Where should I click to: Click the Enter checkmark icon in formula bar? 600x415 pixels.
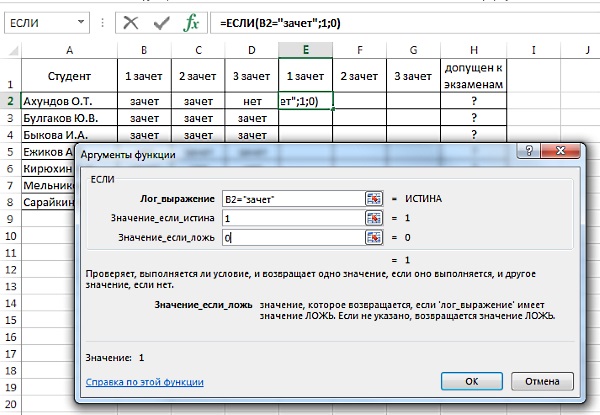click(x=160, y=22)
